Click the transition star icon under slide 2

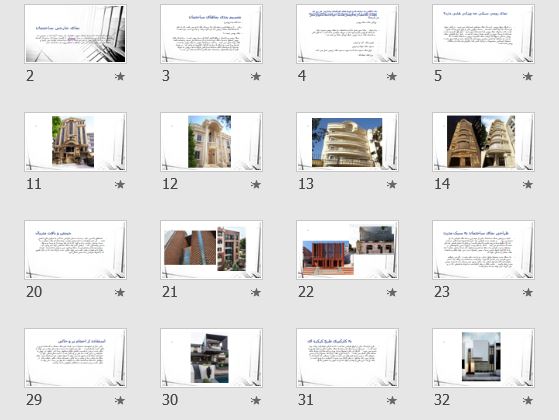coord(120,76)
